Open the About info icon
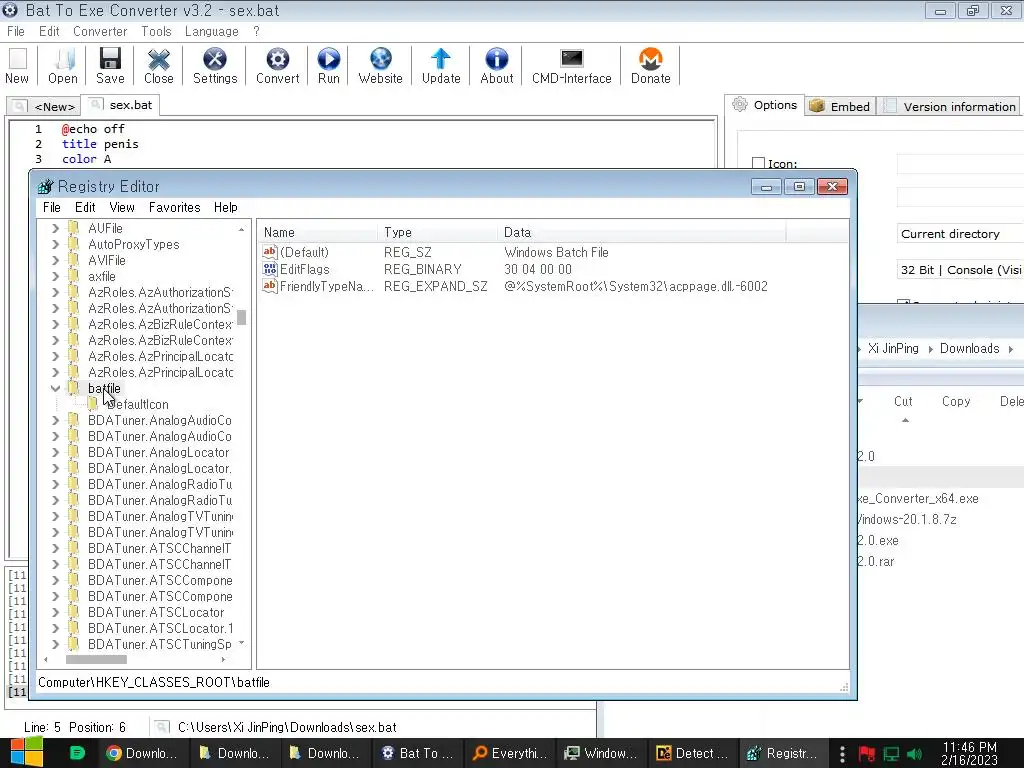Viewport: 1024px width, 768px height. point(497,65)
